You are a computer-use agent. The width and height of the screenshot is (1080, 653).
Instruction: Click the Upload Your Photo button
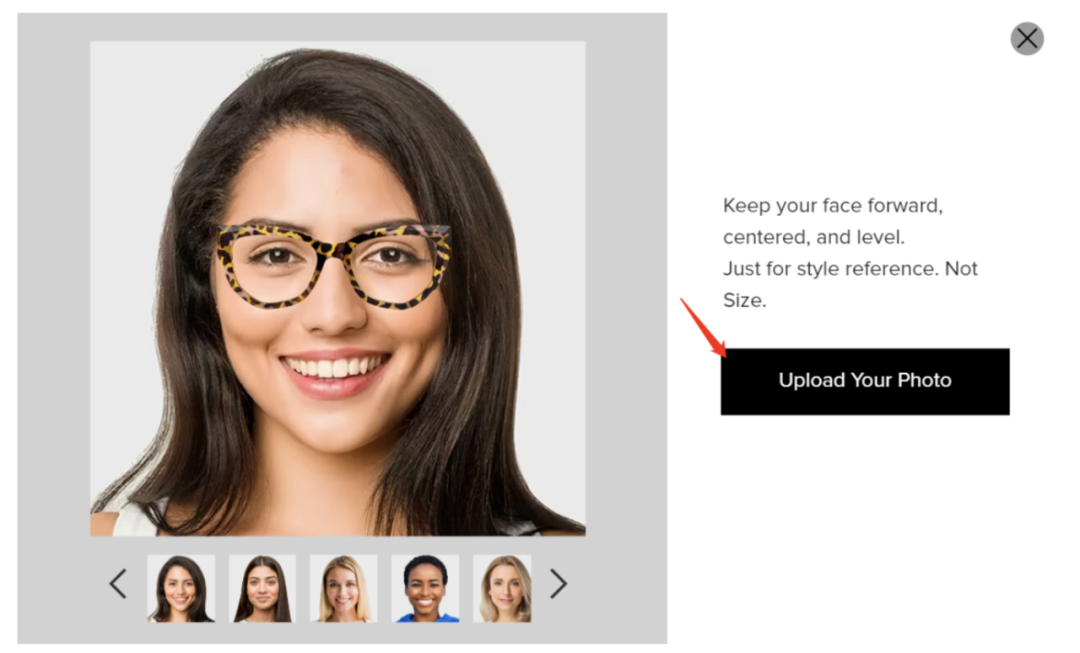click(x=865, y=382)
